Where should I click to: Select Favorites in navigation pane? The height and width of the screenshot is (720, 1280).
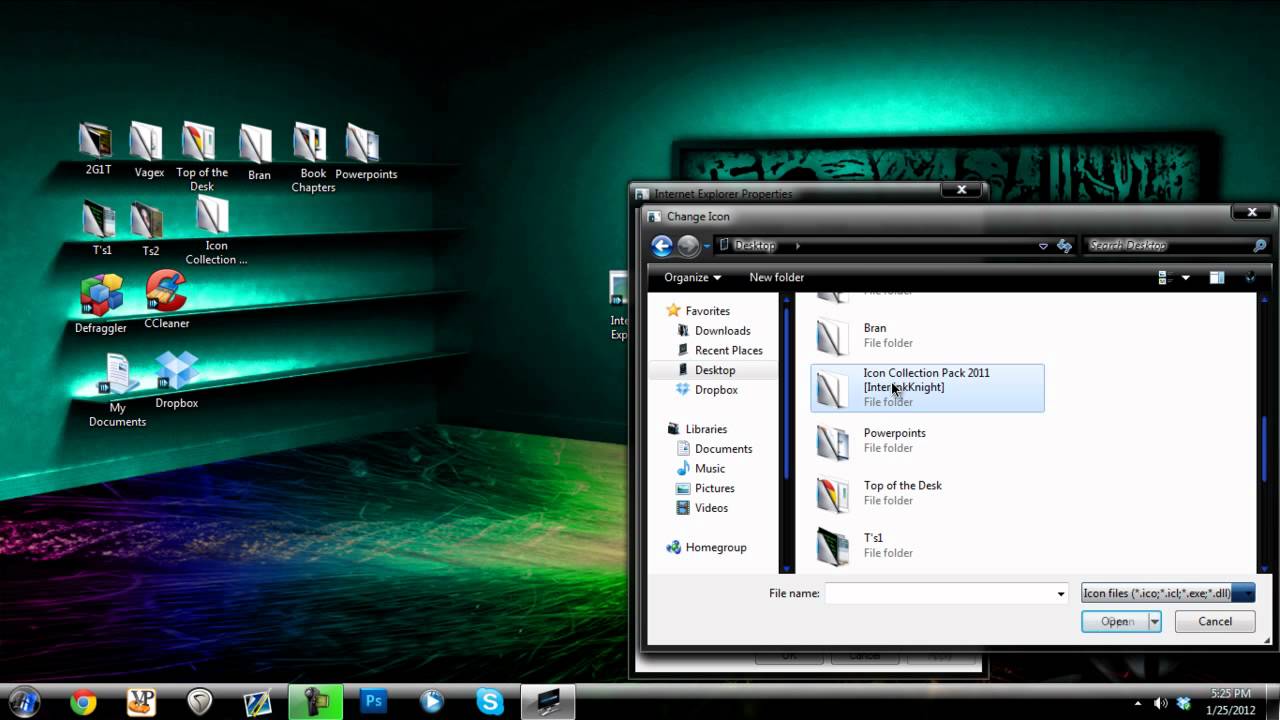707,311
